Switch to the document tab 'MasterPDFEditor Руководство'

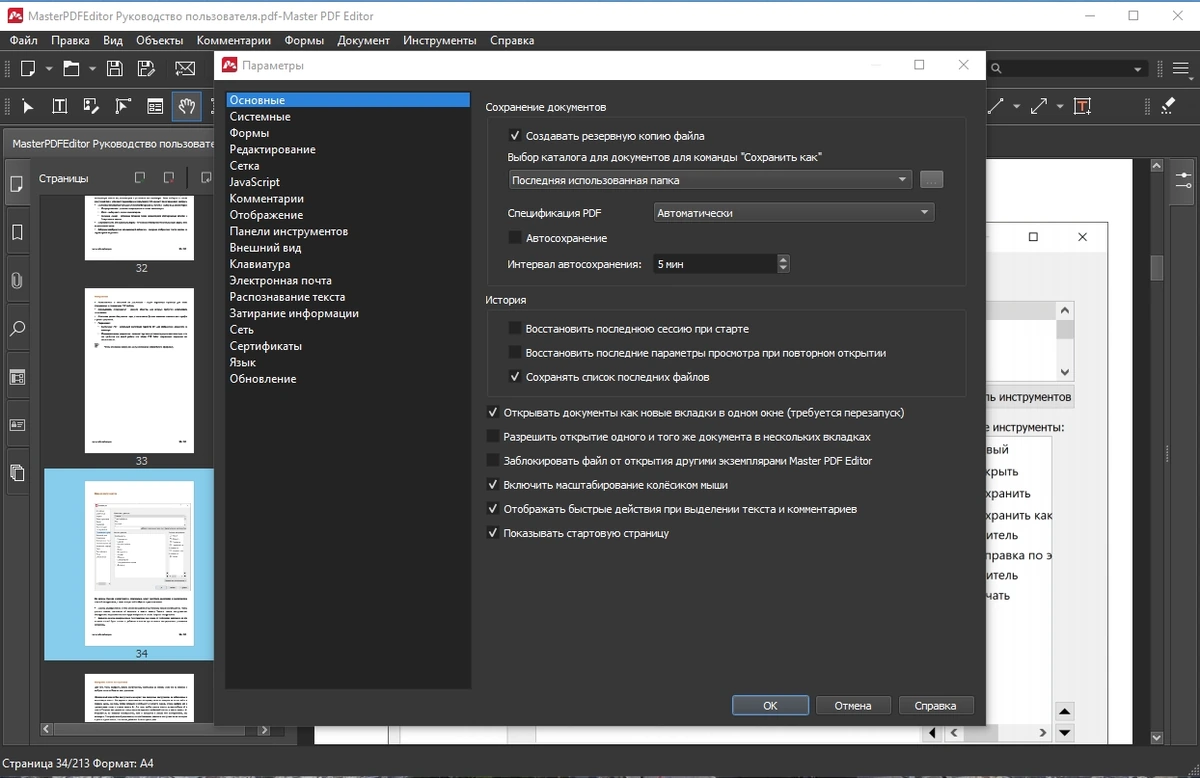pyautogui.click(x=108, y=143)
